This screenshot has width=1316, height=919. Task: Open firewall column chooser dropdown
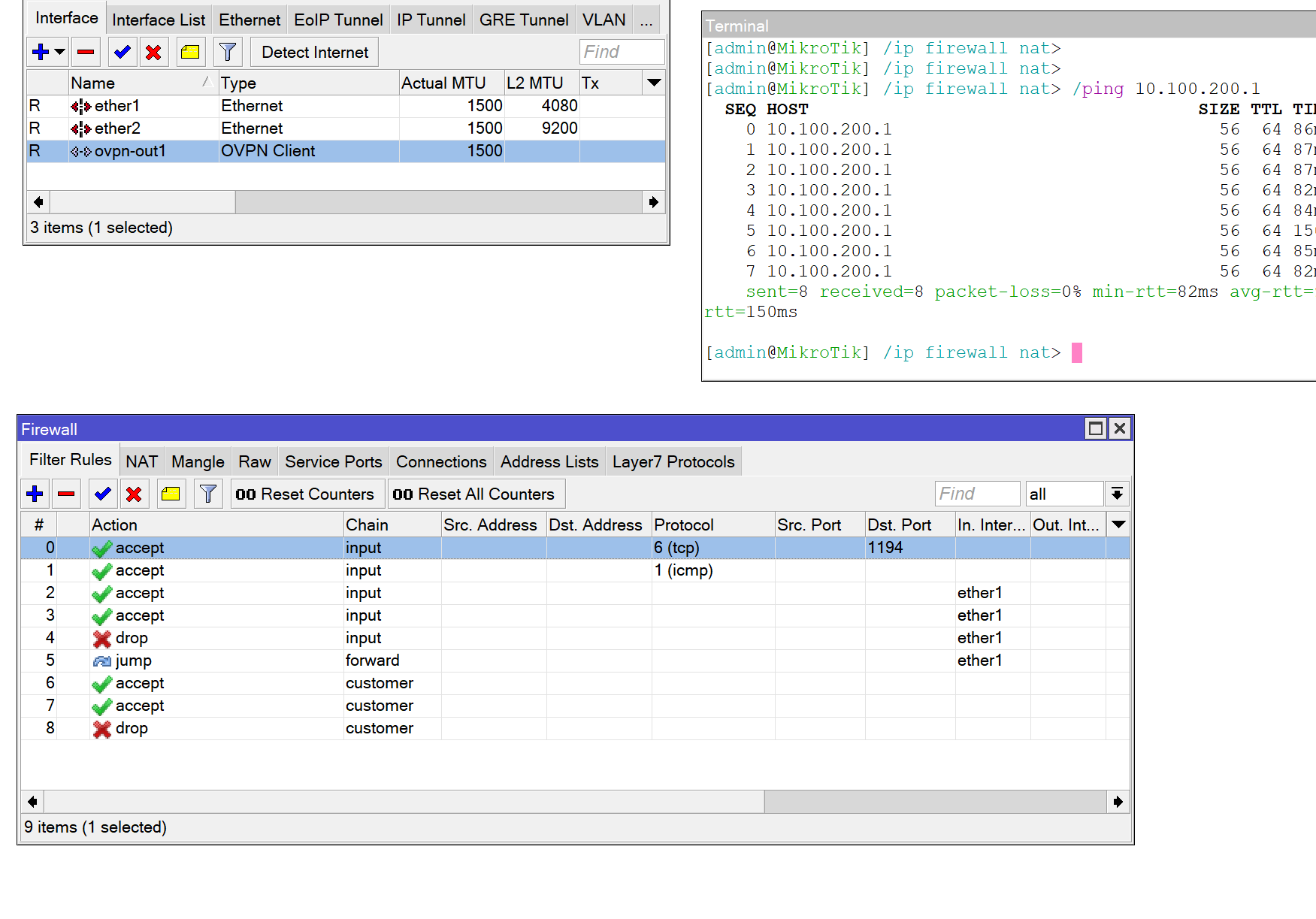click(x=1118, y=524)
